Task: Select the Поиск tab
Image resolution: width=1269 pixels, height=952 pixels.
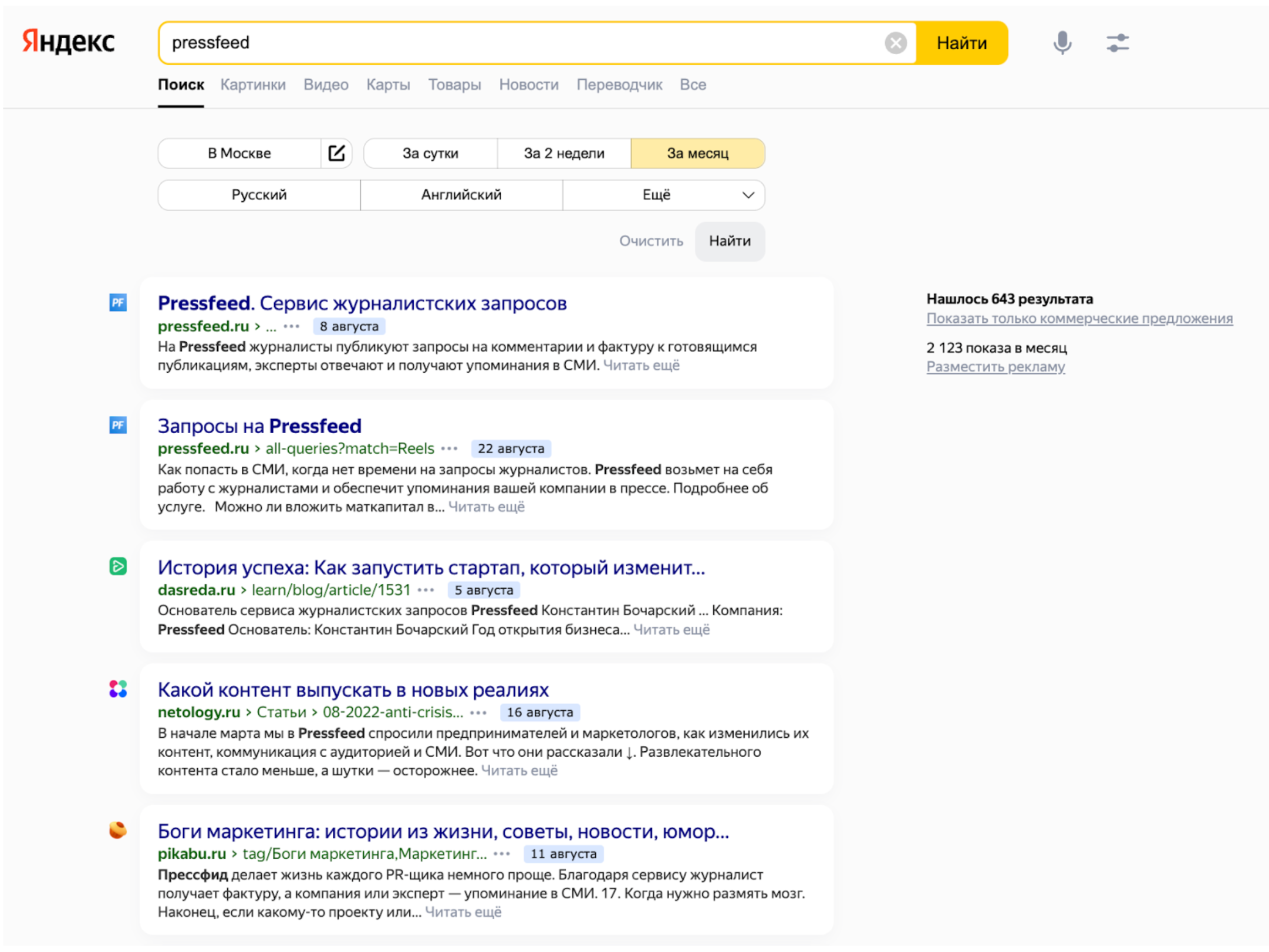Action: tap(181, 85)
